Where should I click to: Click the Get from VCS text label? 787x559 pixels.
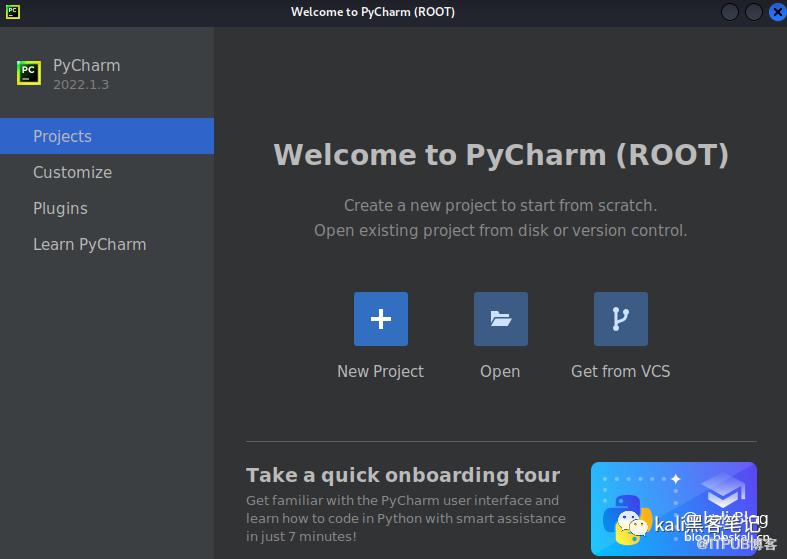(x=620, y=371)
